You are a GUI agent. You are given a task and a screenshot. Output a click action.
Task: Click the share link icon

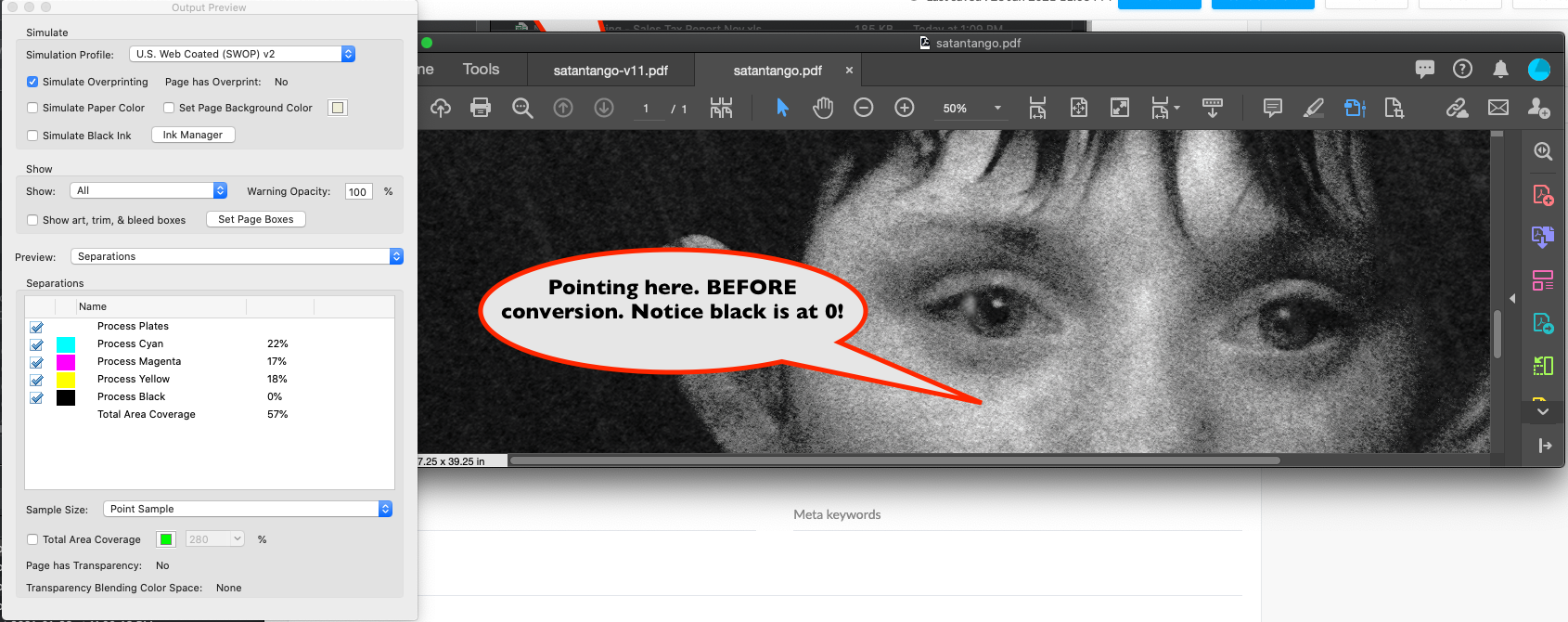click(x=1457, y=108)
